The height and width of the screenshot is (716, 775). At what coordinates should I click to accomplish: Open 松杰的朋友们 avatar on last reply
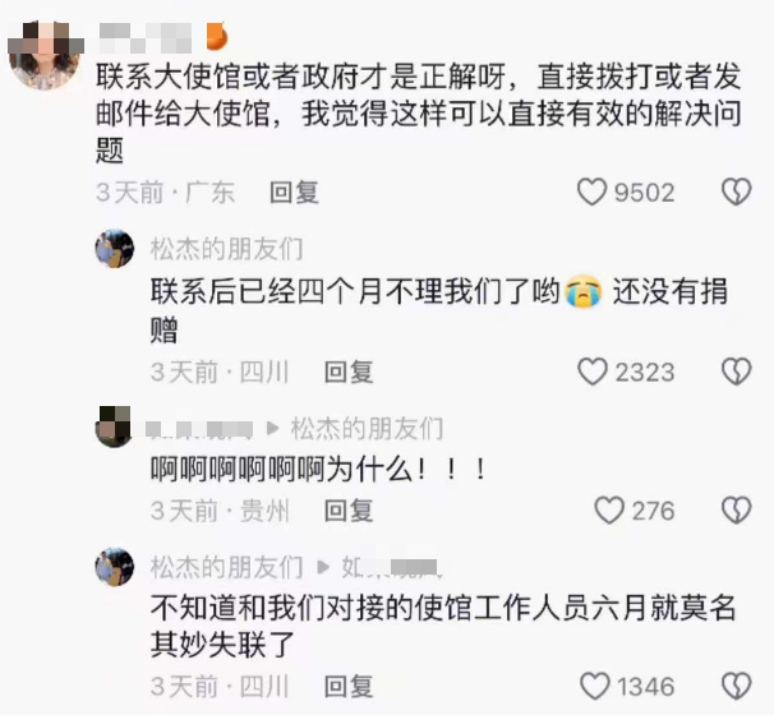(115, 567)
